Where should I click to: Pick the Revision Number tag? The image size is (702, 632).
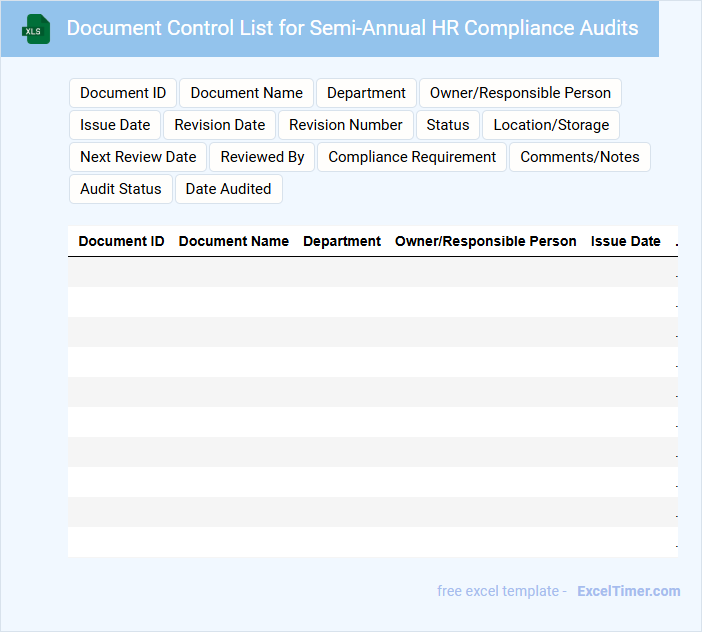345,125
